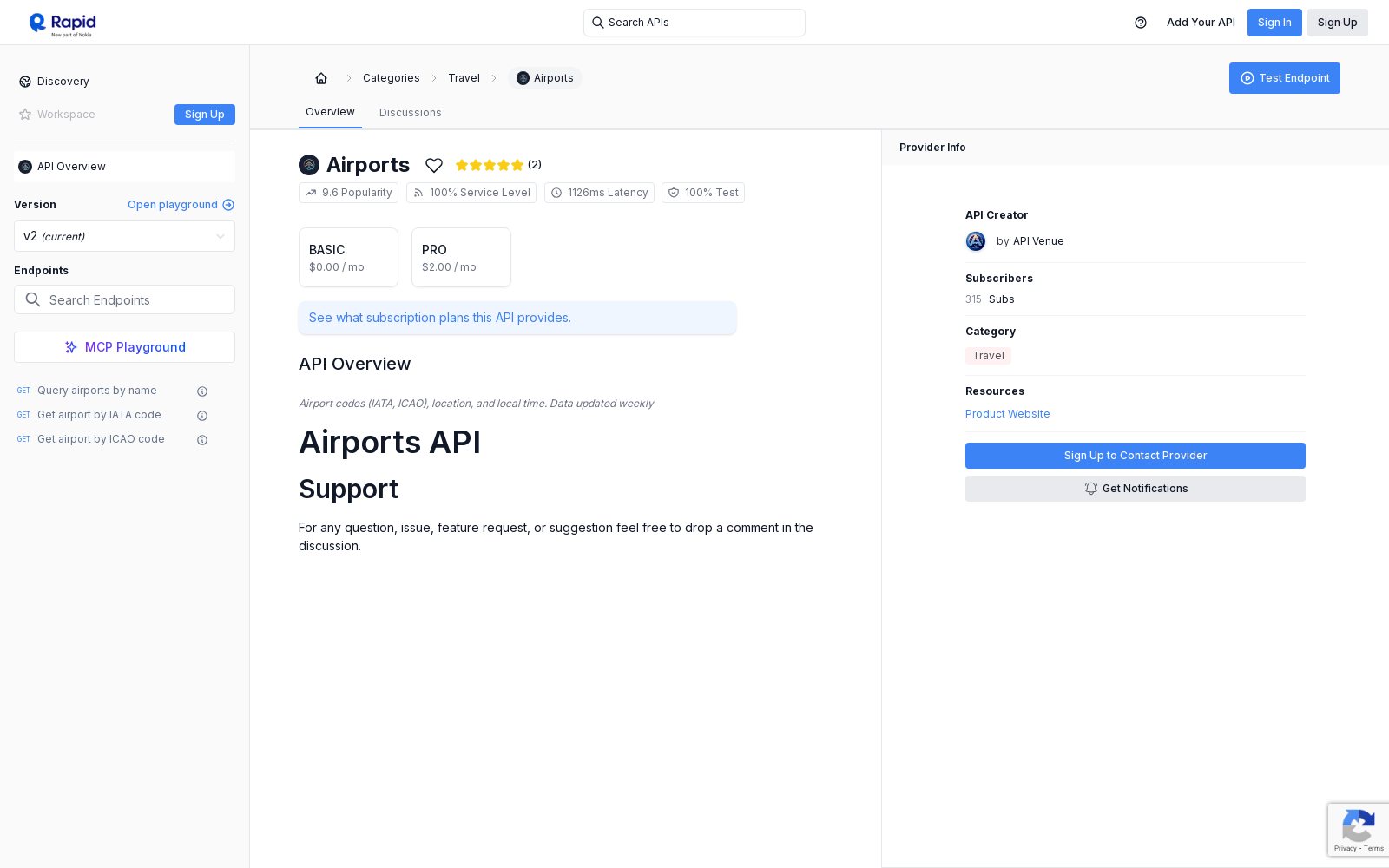Switch to the Overview tab

pos(330,112)
